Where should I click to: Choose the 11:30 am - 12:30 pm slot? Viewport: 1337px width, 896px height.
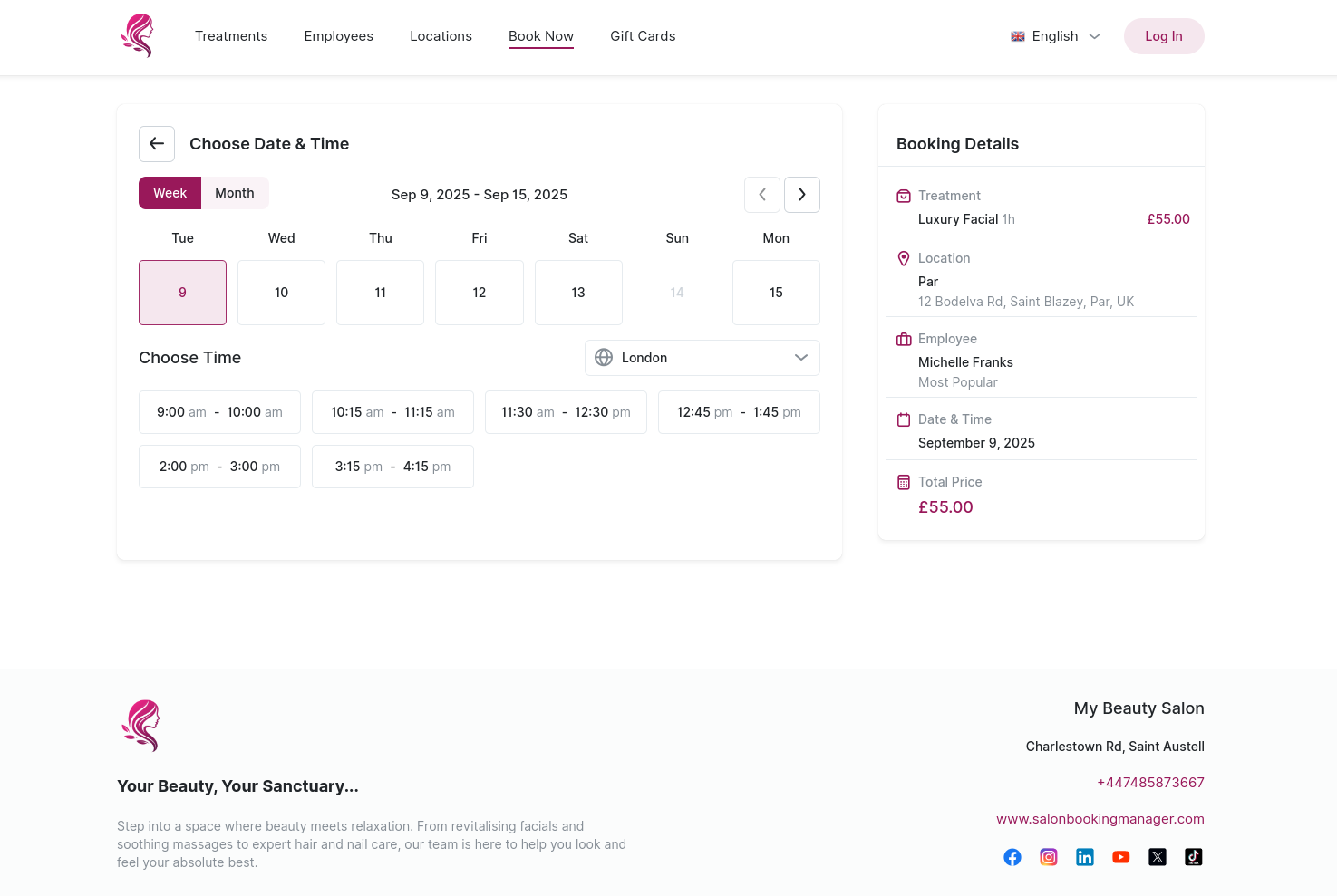pyautogui.click(x=566, y=412)
